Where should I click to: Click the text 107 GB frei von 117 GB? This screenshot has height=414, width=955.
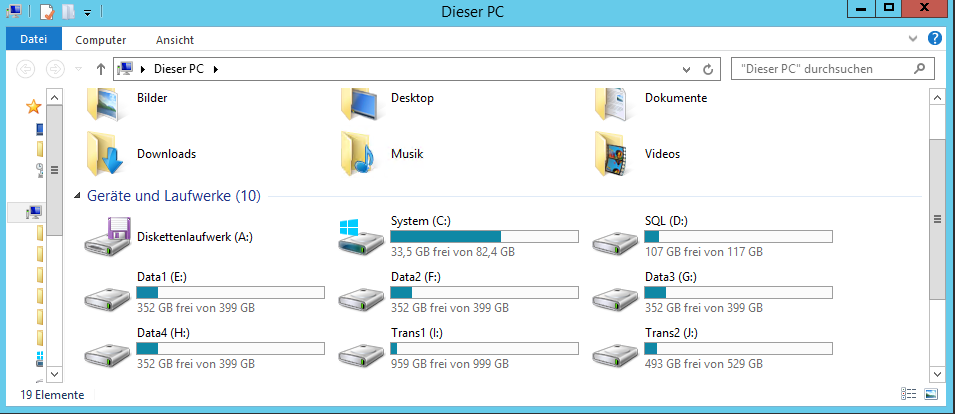coord(703,251)
